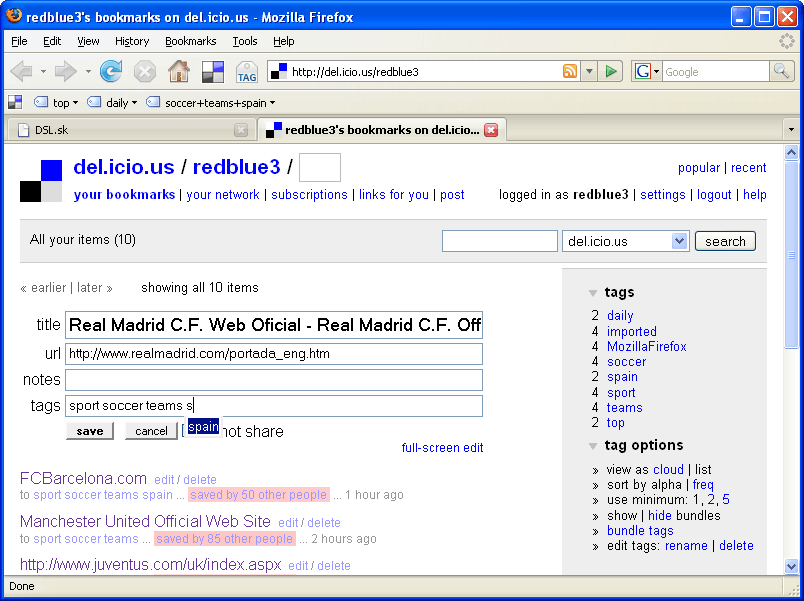
Task: Click the magnifier search button
Action: click(781, 71)
